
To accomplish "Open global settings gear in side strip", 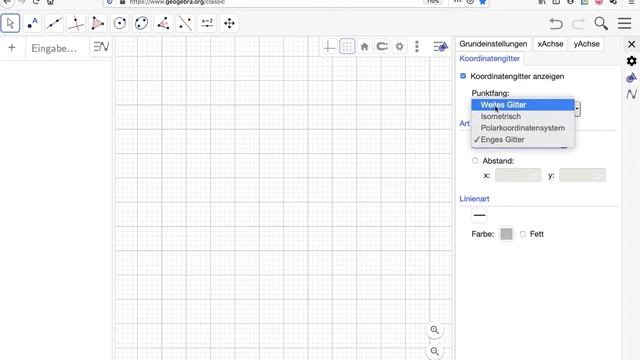I will 631,61.
